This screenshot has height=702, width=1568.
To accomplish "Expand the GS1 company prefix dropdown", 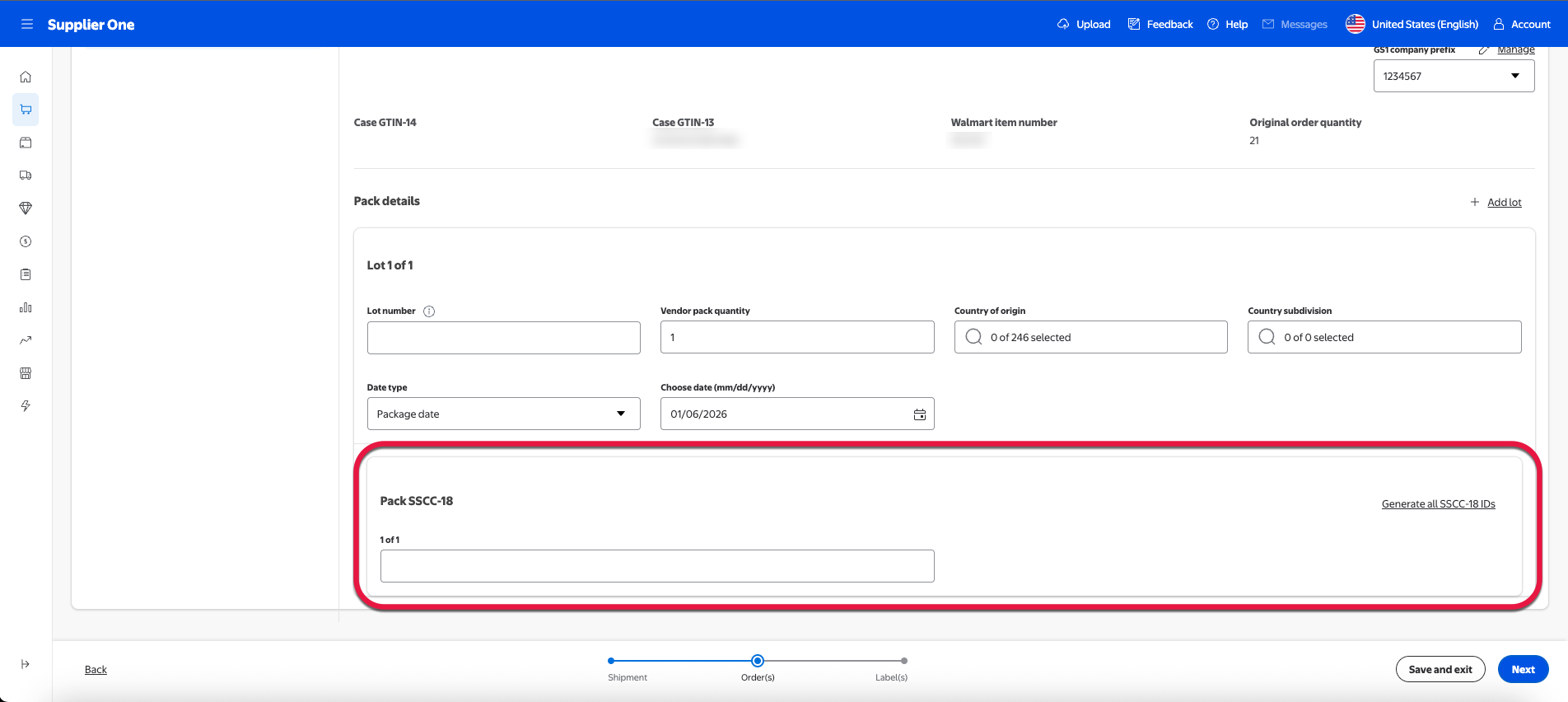I will (x=1454, y=76).
